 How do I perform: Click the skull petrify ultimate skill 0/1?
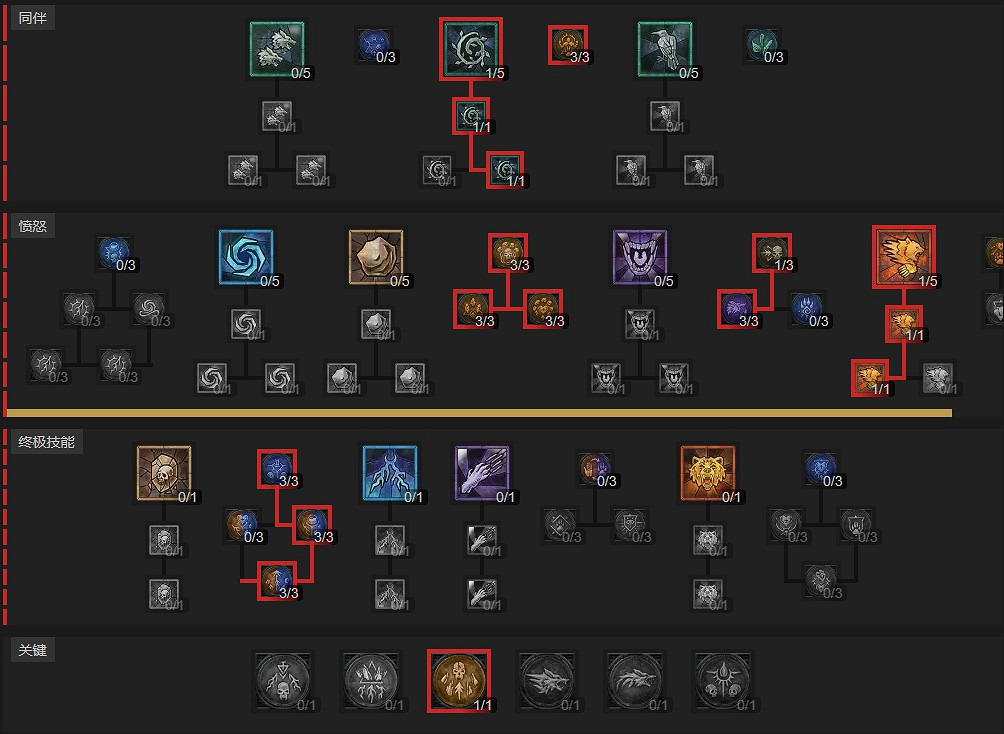click(x=164, y=473)
